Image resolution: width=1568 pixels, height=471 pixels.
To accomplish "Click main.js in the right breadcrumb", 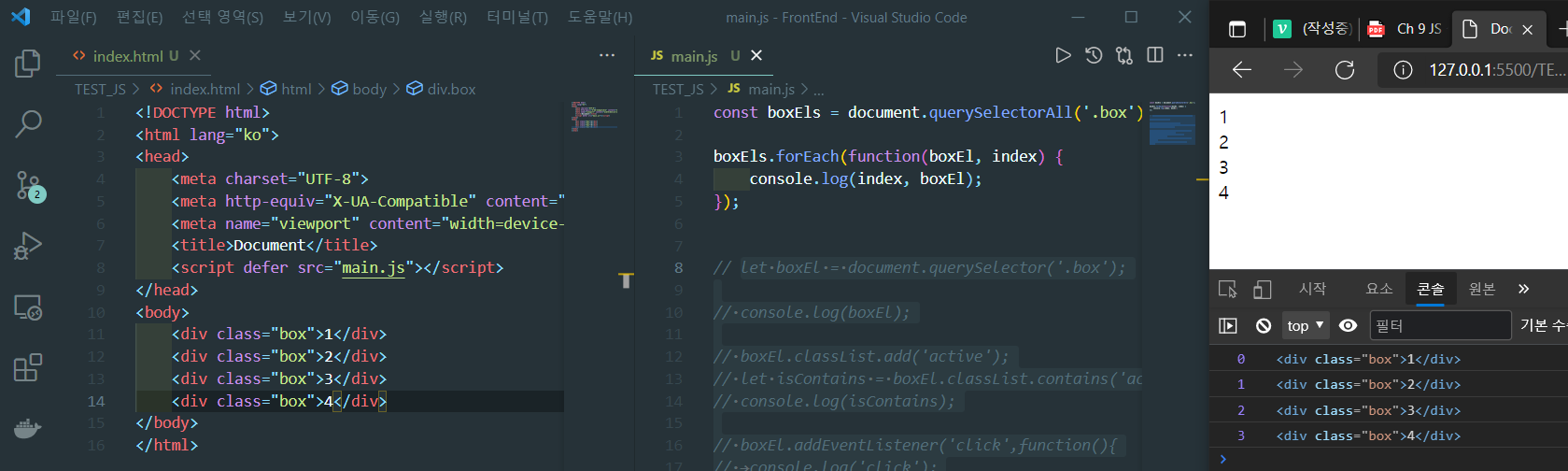I will [x=771, y=89].
